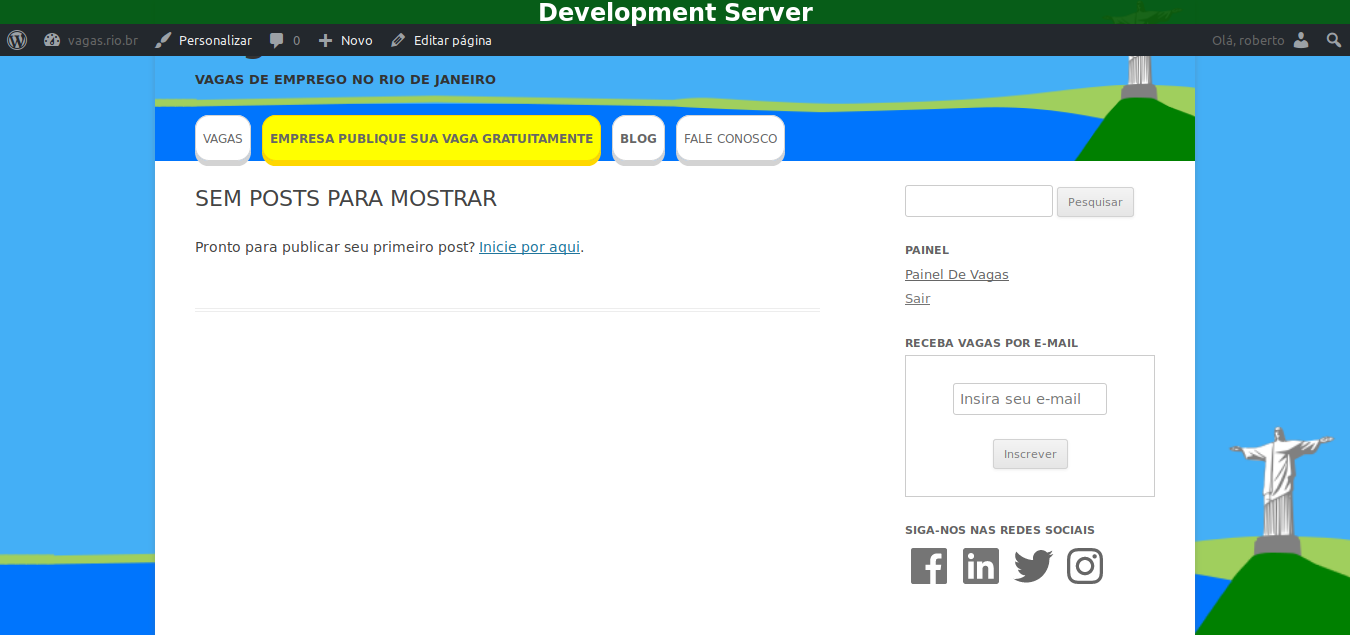Open the Facebook social icon
The image size is (1350, 635).
coord(929,566)
